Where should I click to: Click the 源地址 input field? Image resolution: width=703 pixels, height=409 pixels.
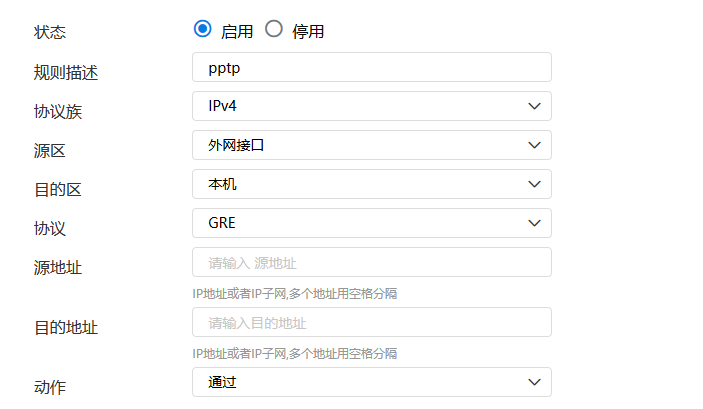coord(371,263)
